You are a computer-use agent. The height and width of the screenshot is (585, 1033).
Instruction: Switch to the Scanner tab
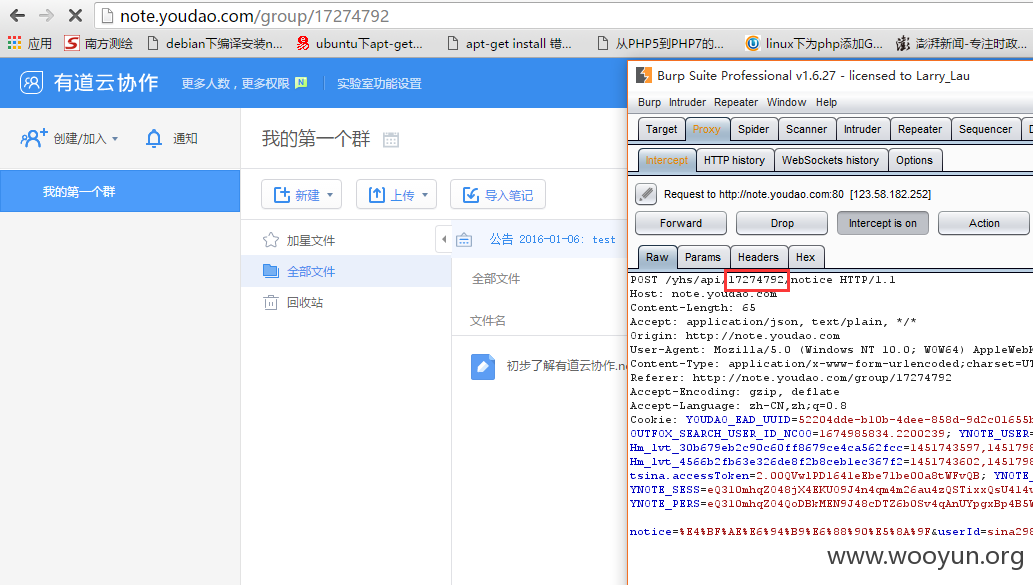(x=806, y=129)
